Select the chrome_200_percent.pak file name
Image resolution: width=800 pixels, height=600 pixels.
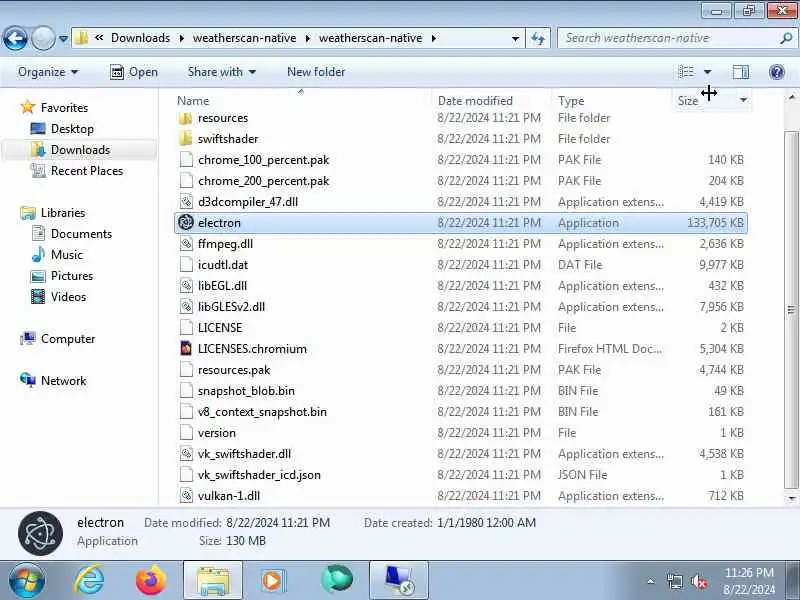tap(263, 181)
